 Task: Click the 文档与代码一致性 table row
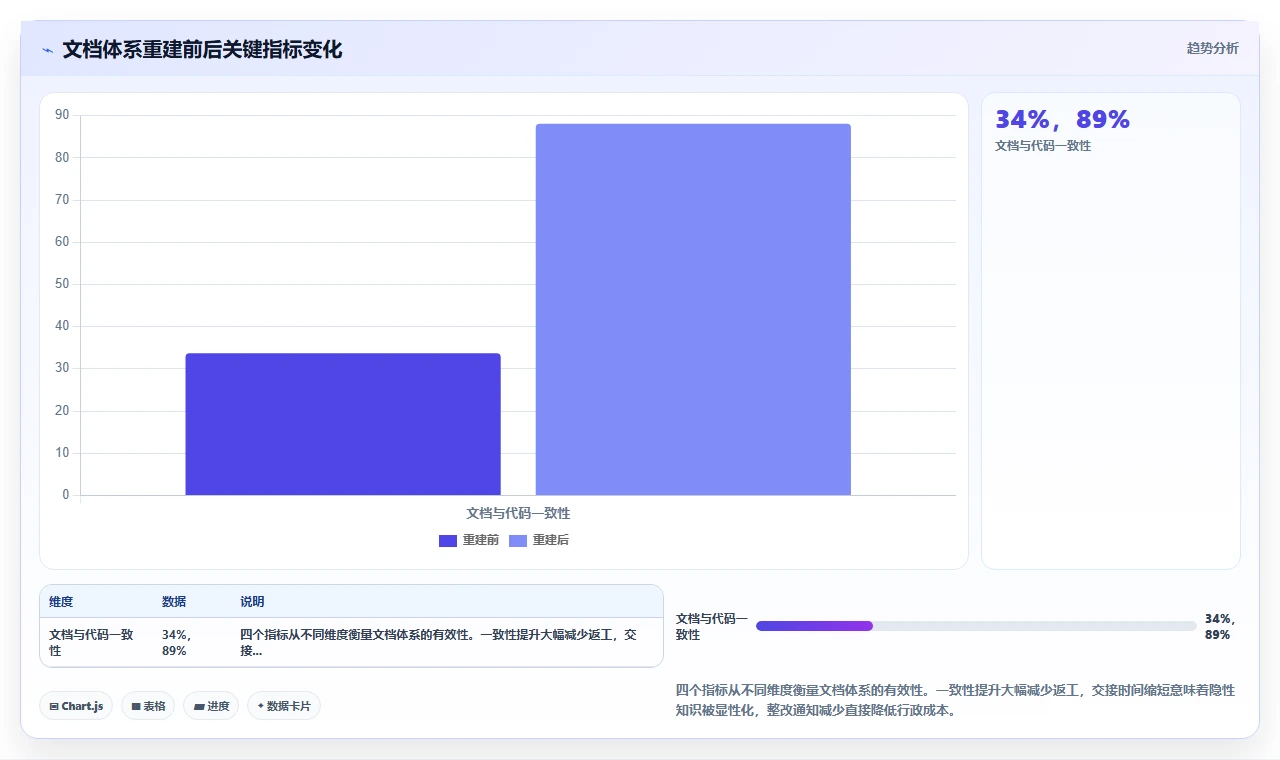(351, 642)
